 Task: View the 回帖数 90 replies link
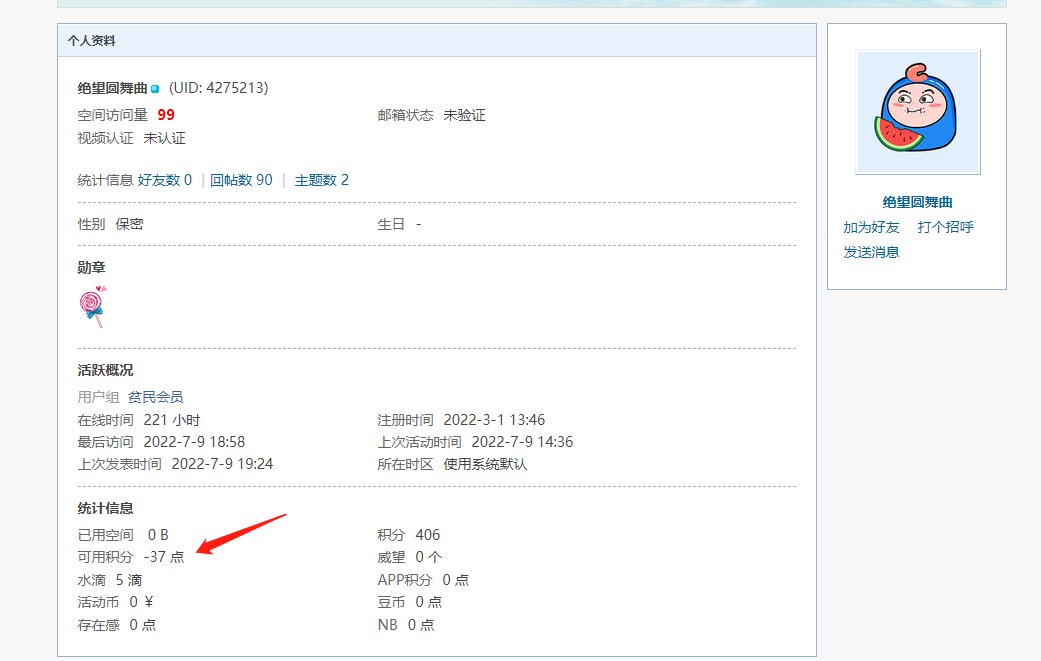[x=241, y=180]
